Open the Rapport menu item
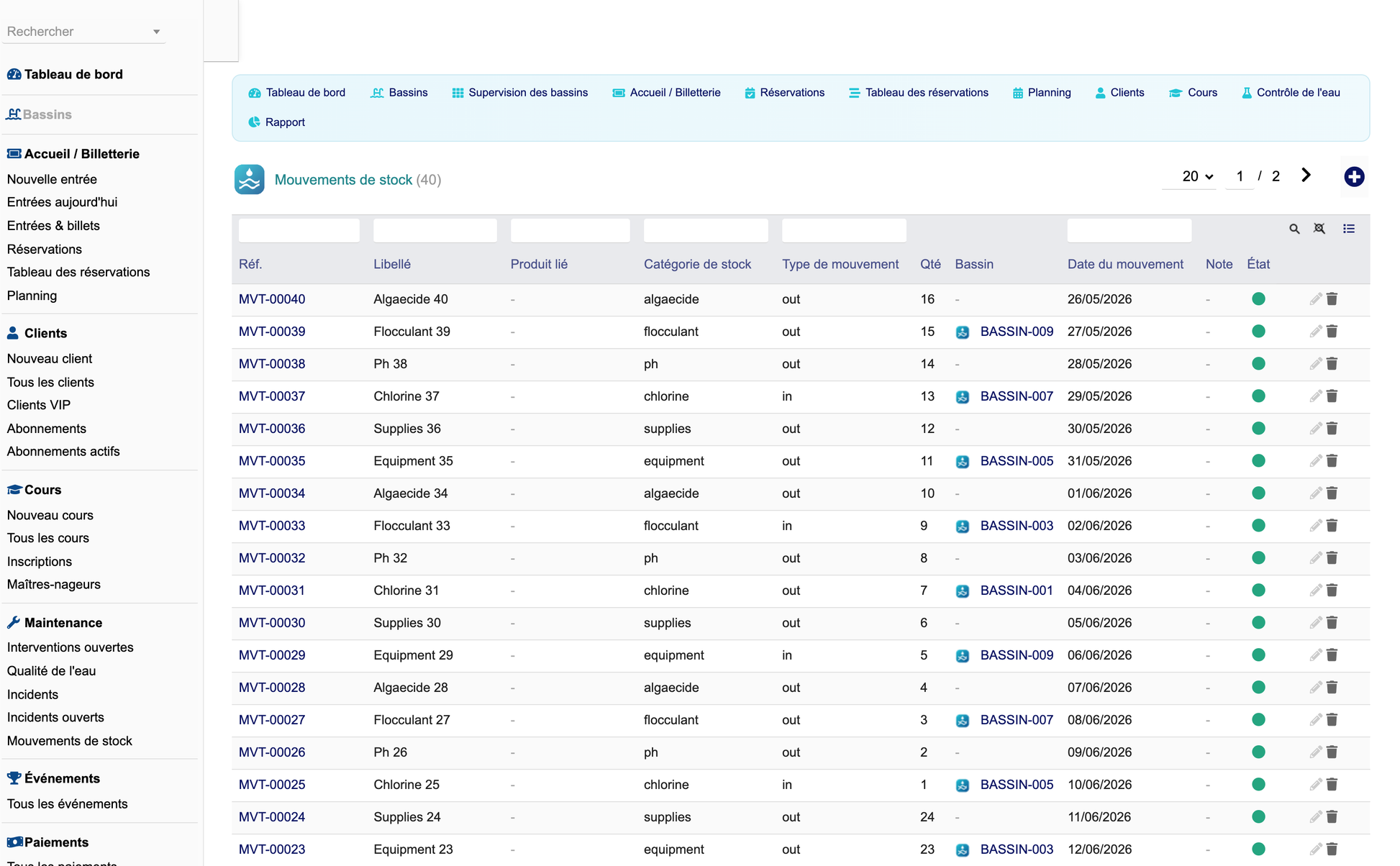 click(277, 122)
